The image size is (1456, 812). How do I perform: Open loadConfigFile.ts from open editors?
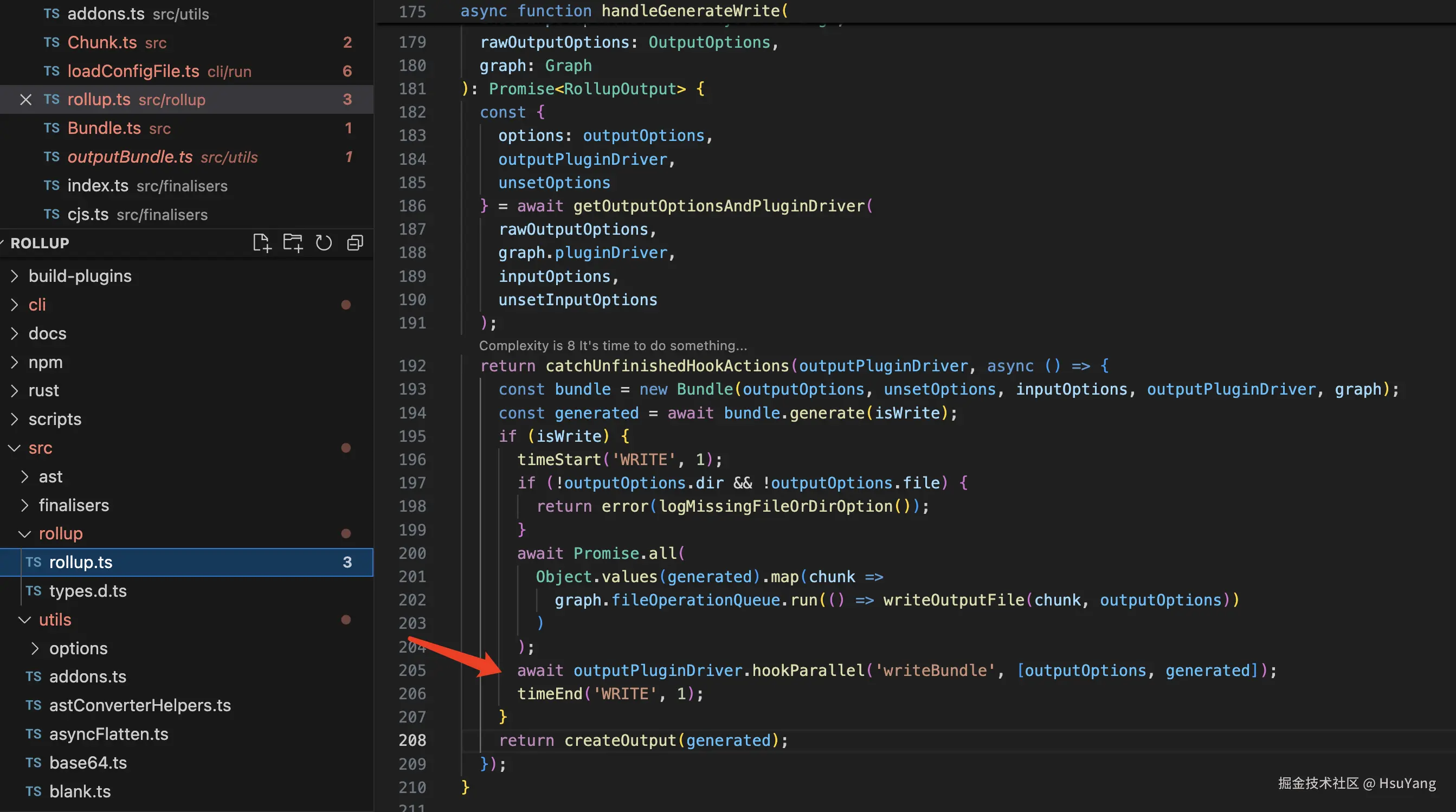click(133, 71)
